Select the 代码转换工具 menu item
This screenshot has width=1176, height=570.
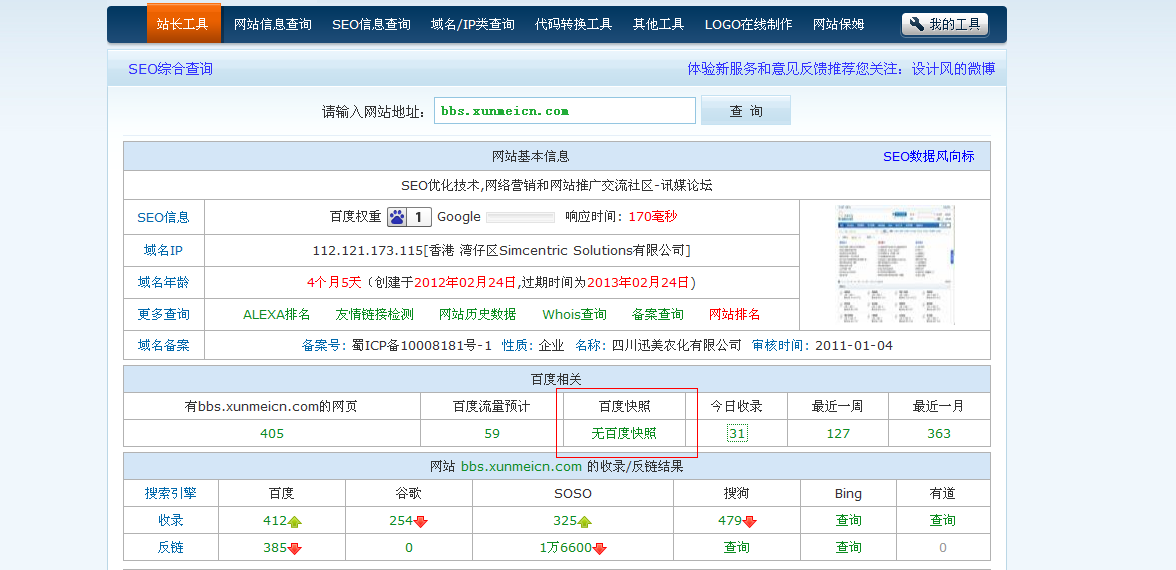coord(573,24)
